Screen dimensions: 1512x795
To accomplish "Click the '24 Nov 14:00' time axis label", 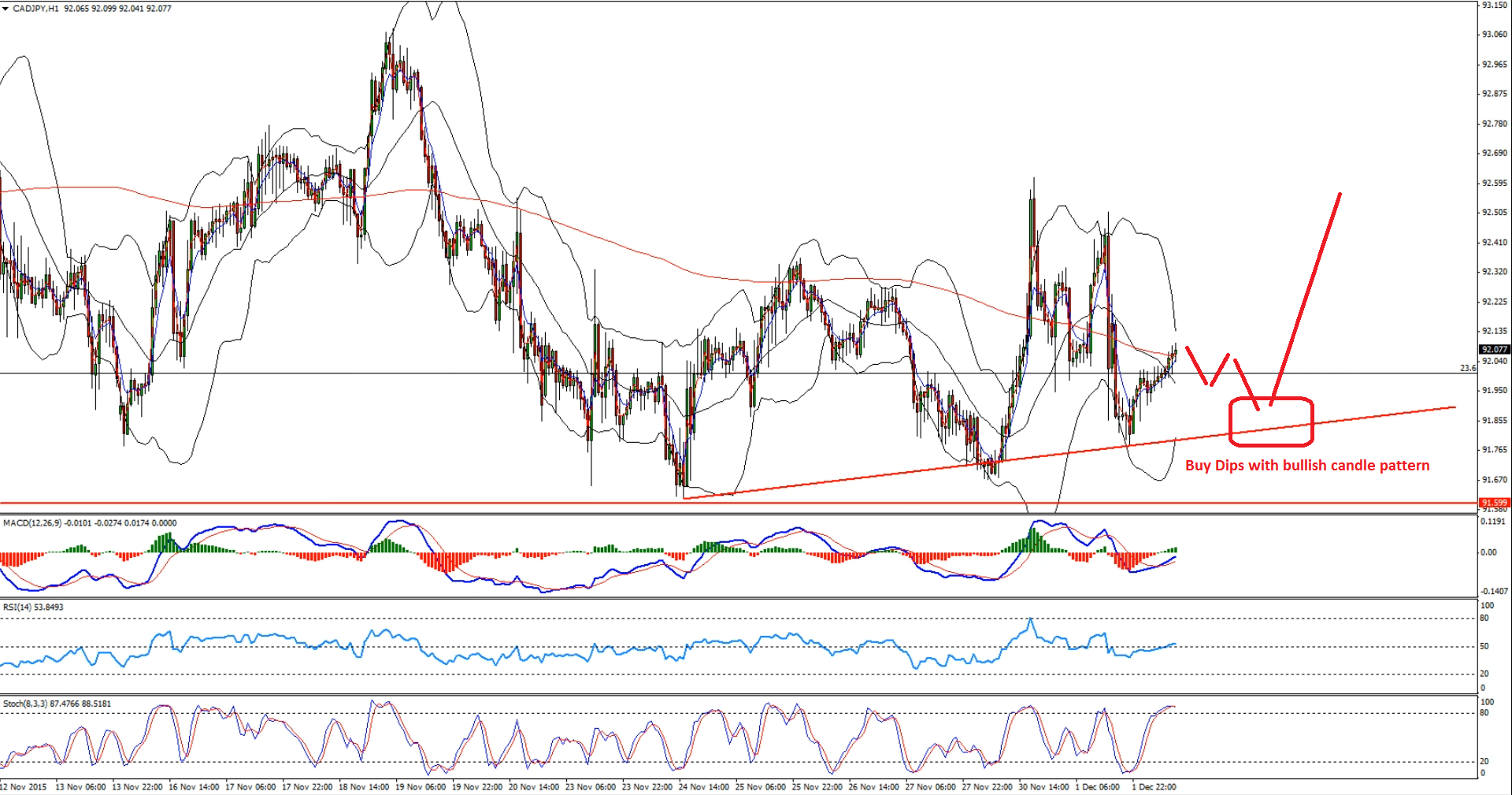I will [703, 787].
